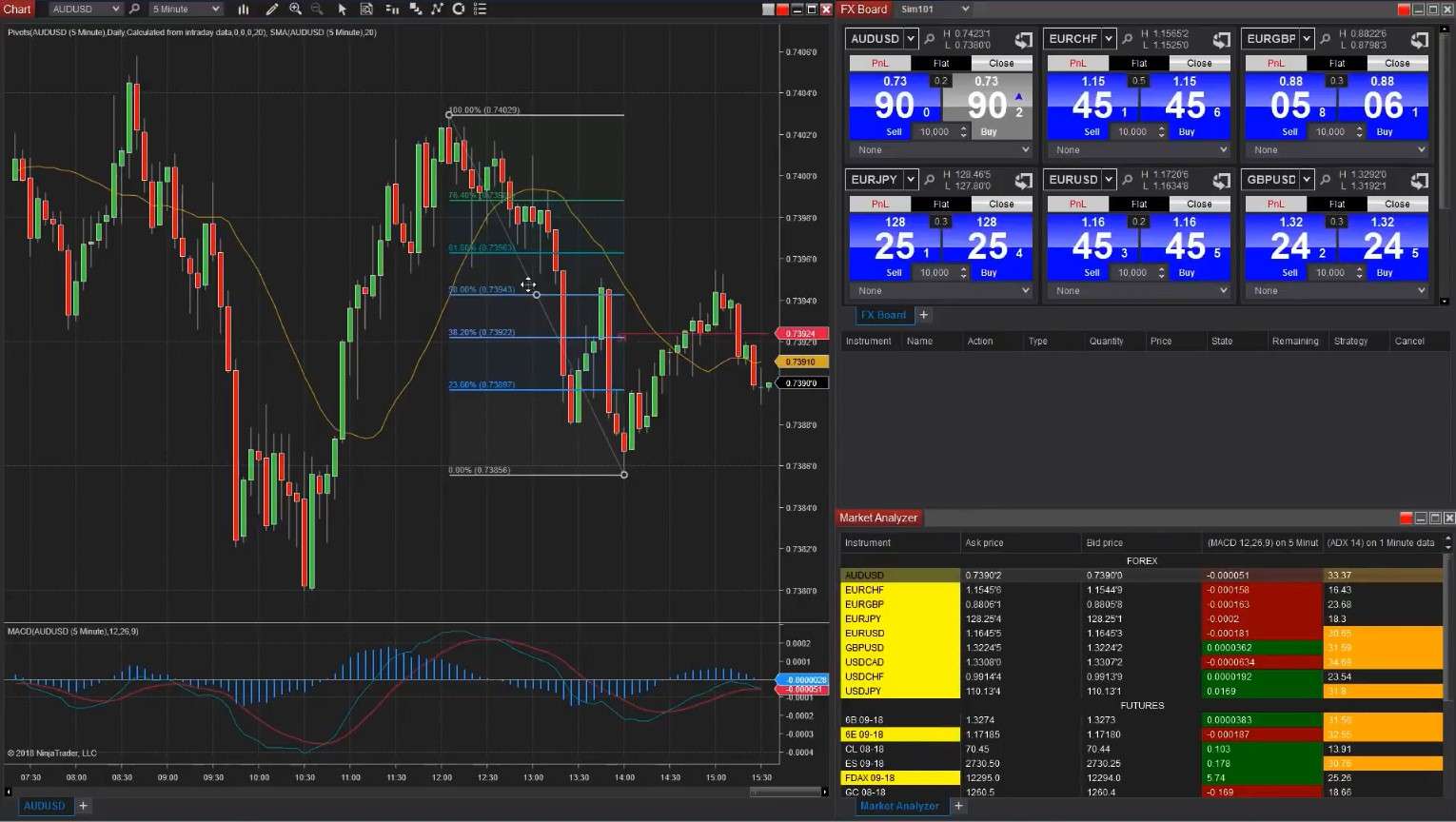Click the EURGBP tile search magnifier
Image resolution: width=1456 pixels, height=822 pixels.
1326,39
